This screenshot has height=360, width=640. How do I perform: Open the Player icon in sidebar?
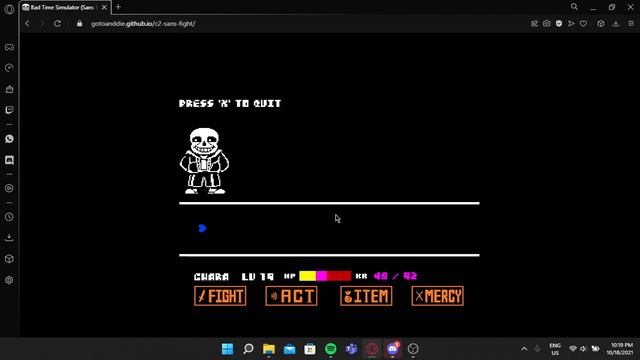point(9,189)
